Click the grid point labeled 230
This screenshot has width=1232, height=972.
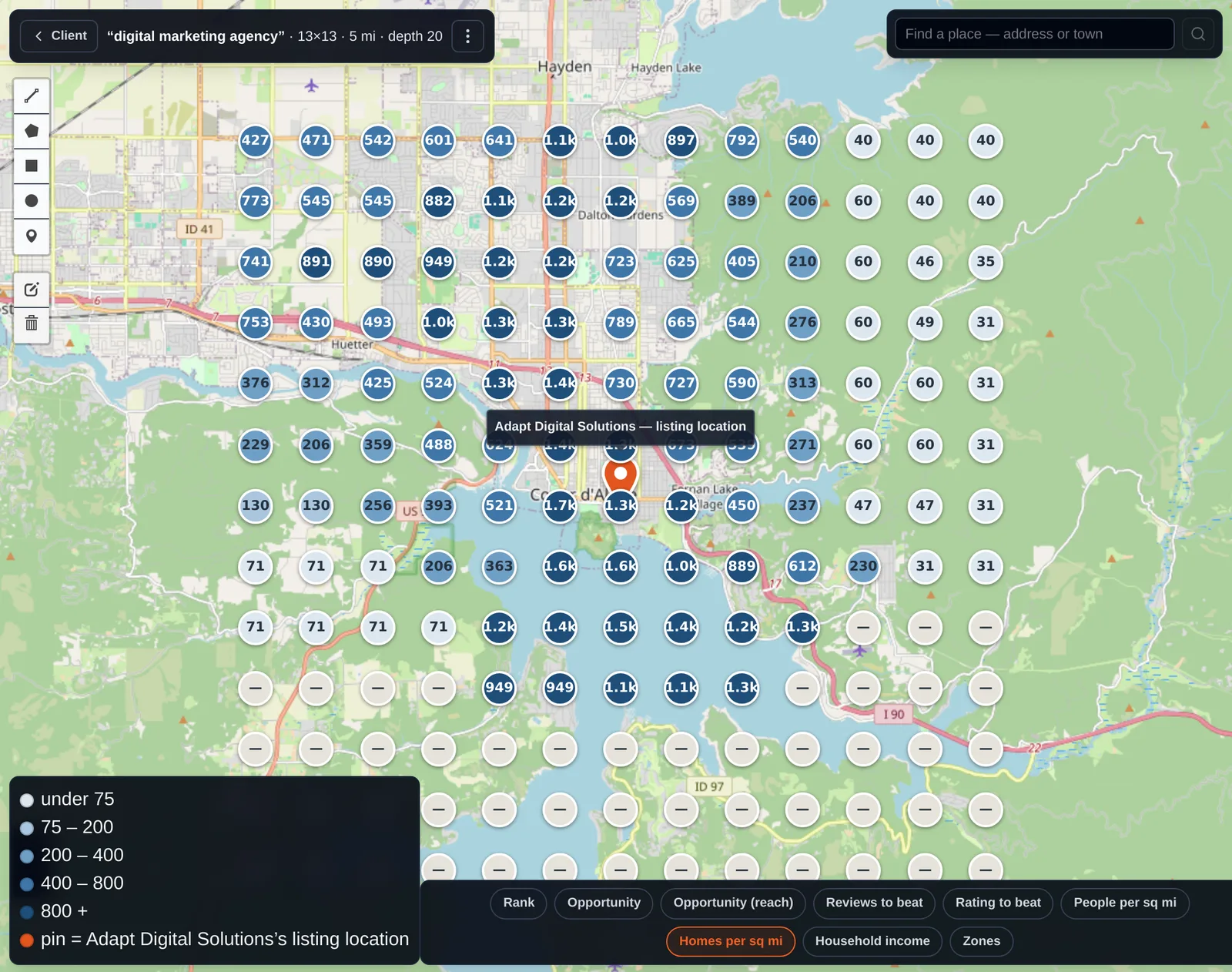point(863,566)
